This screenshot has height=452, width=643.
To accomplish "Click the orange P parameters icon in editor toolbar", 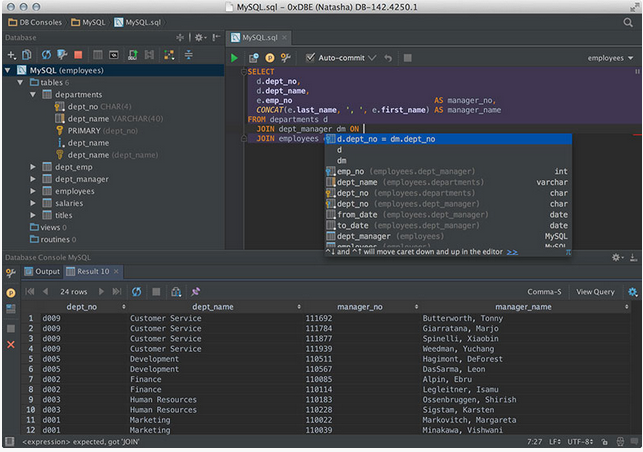I will (x=270, y=58).
